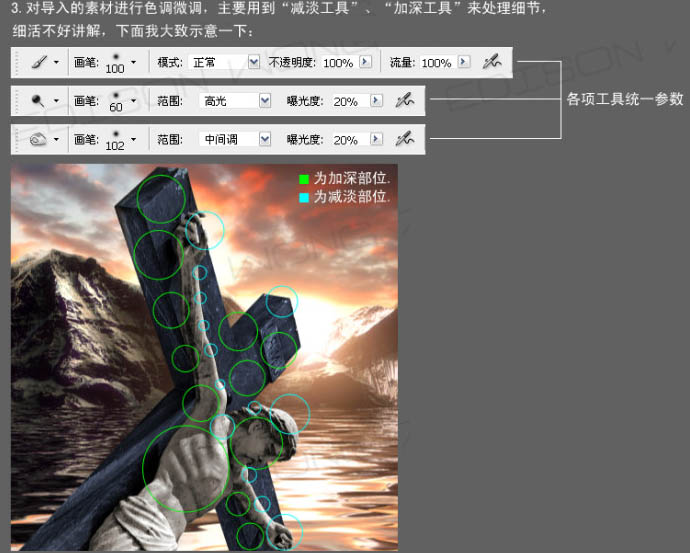The width and height of the screenshot is (690, 553).
Task: Click the cyan 减淡部位 legend swatch
Action: coord(304,198)
